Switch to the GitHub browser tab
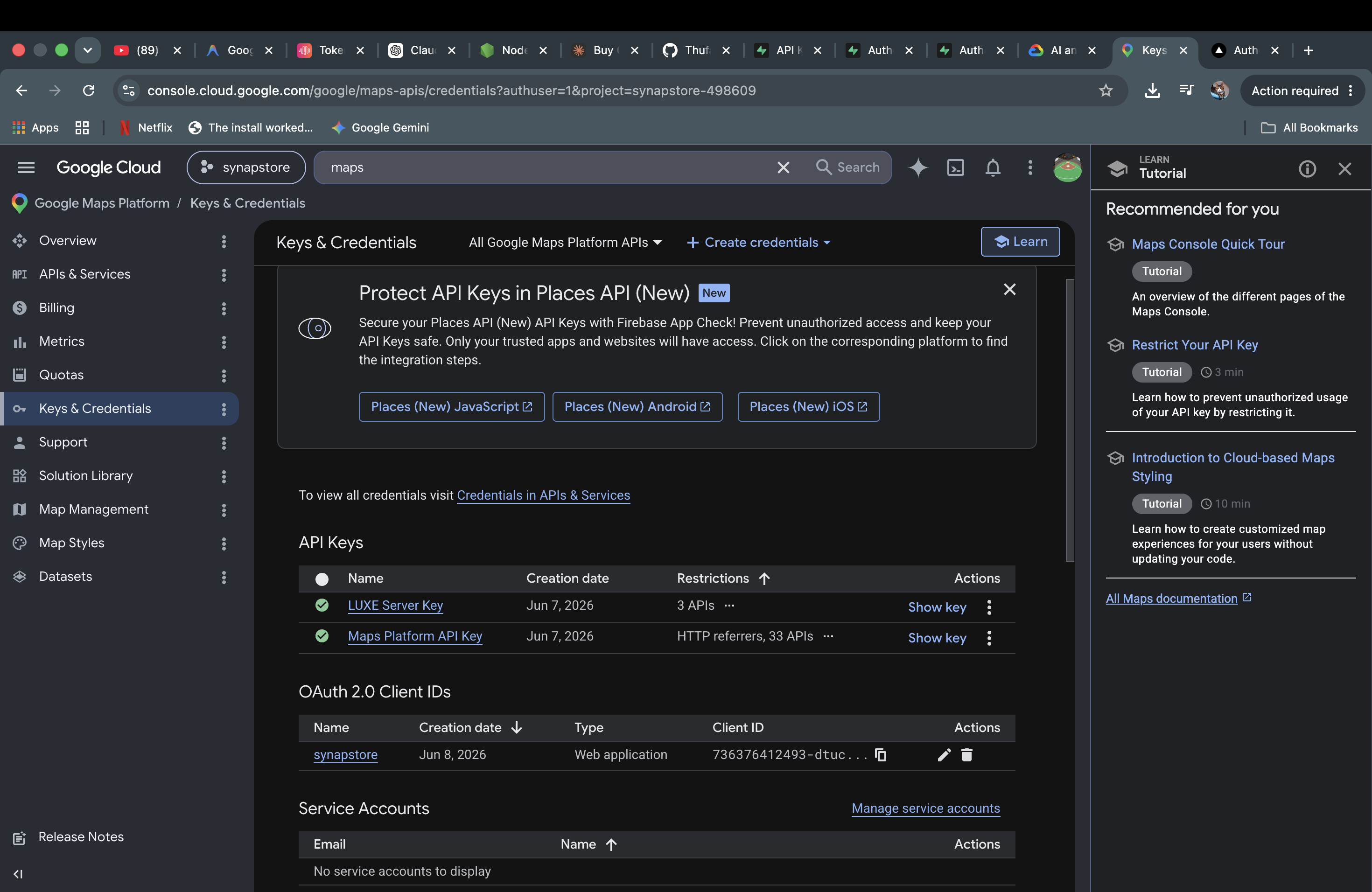 coord(696,50)
